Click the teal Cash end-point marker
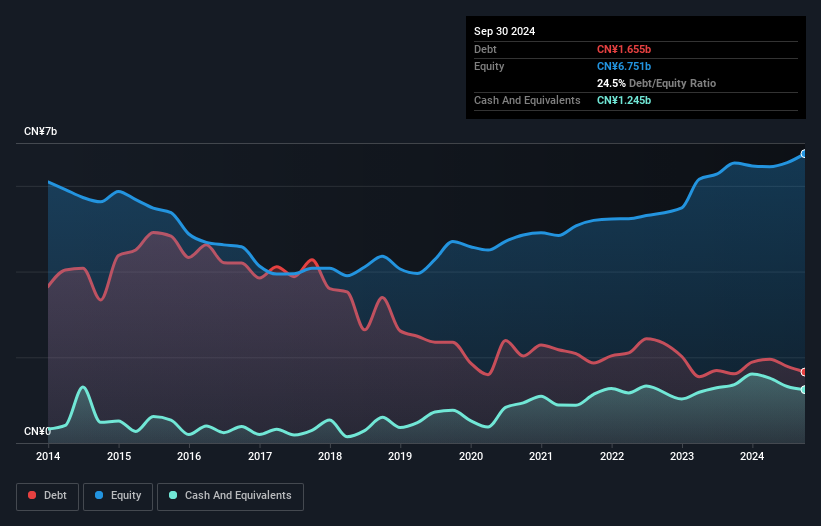This screenshot has width=821, height=526. pyautogui.click(x=804, y=389)
